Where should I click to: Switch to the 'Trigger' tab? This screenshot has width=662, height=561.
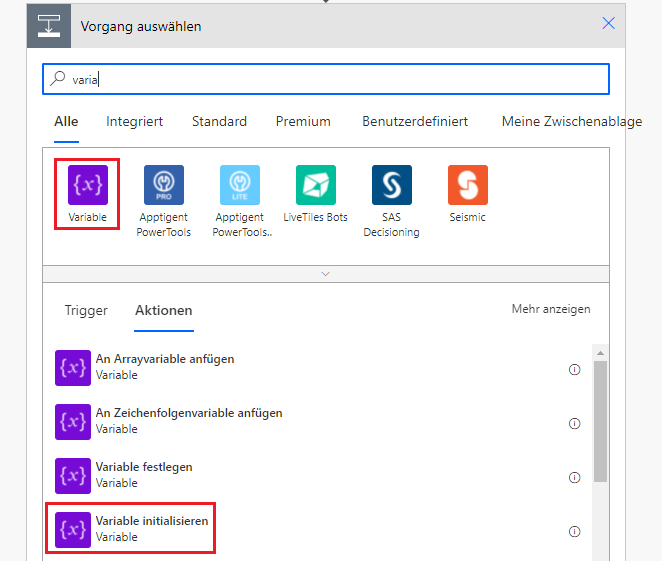pyautogui.click(x=86, y=311)
